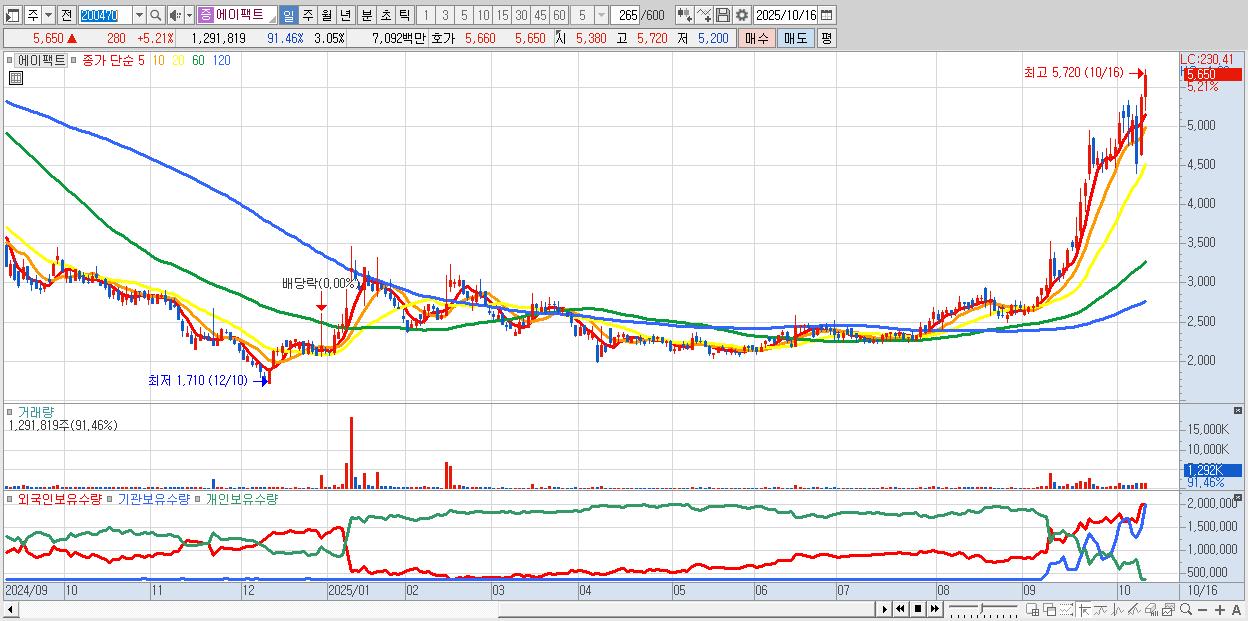This screenshot has width=1248, height=621.
Task: Click the 주 selector button at top-left
Action: (x=33, y=15)
